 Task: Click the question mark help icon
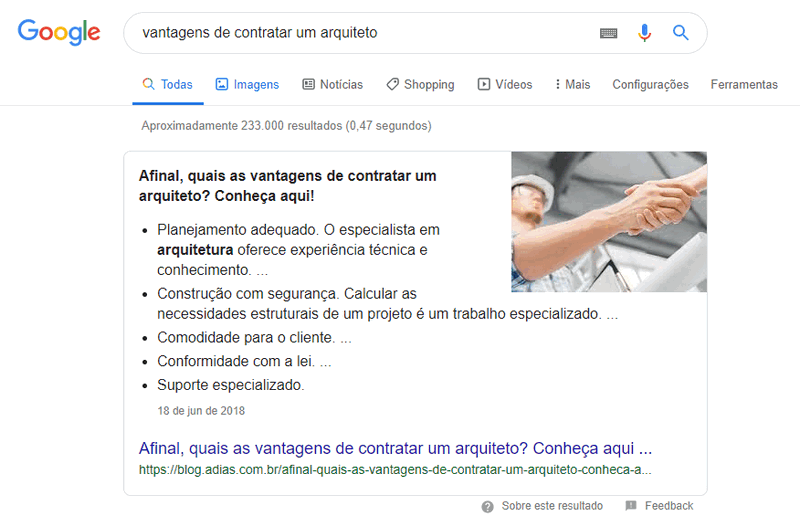487,507
